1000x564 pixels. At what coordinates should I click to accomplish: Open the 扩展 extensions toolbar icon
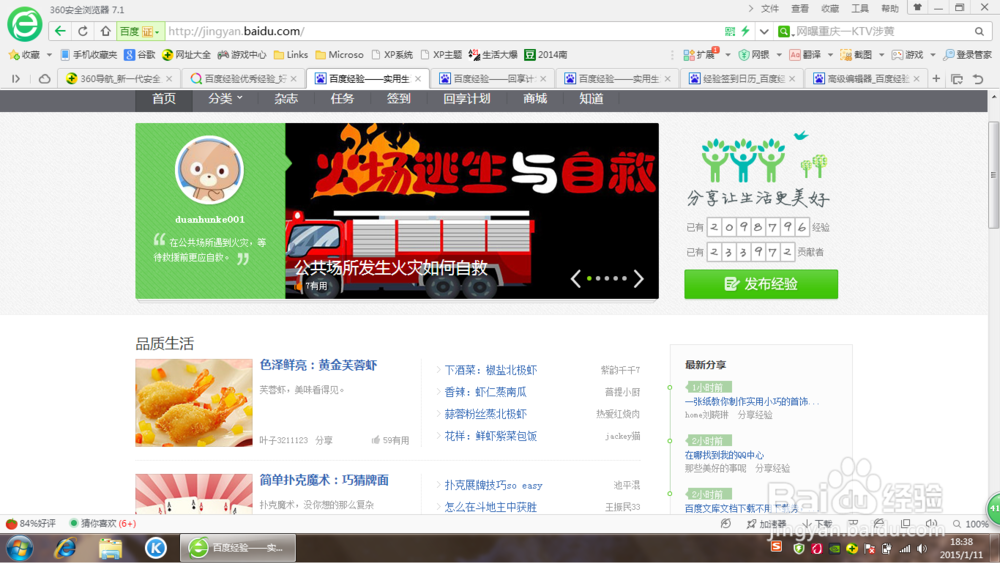pyautogui.click(x=700, y=55)
